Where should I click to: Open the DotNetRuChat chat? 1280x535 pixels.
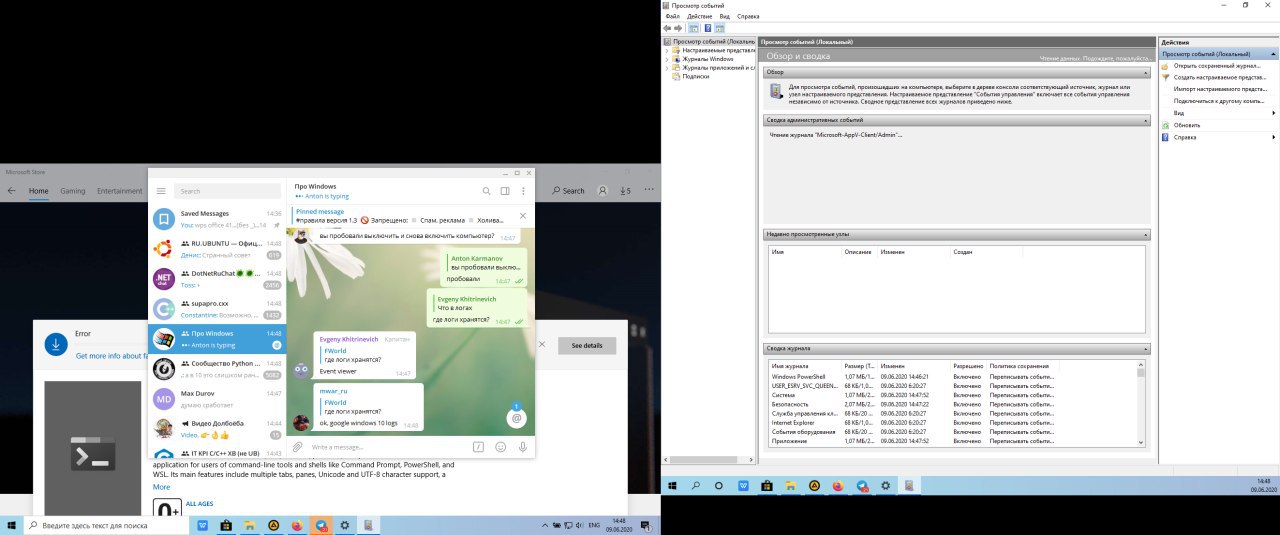point(217,279)
